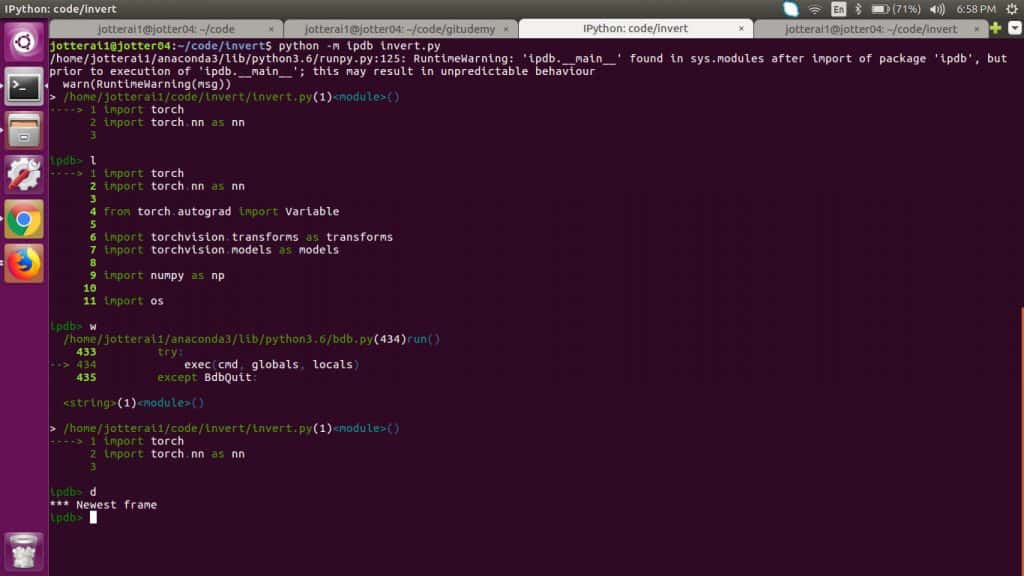Click the 'except BdbQuit:' line
The width and height of the screenshot is (1024, 576).
[207, 377]
